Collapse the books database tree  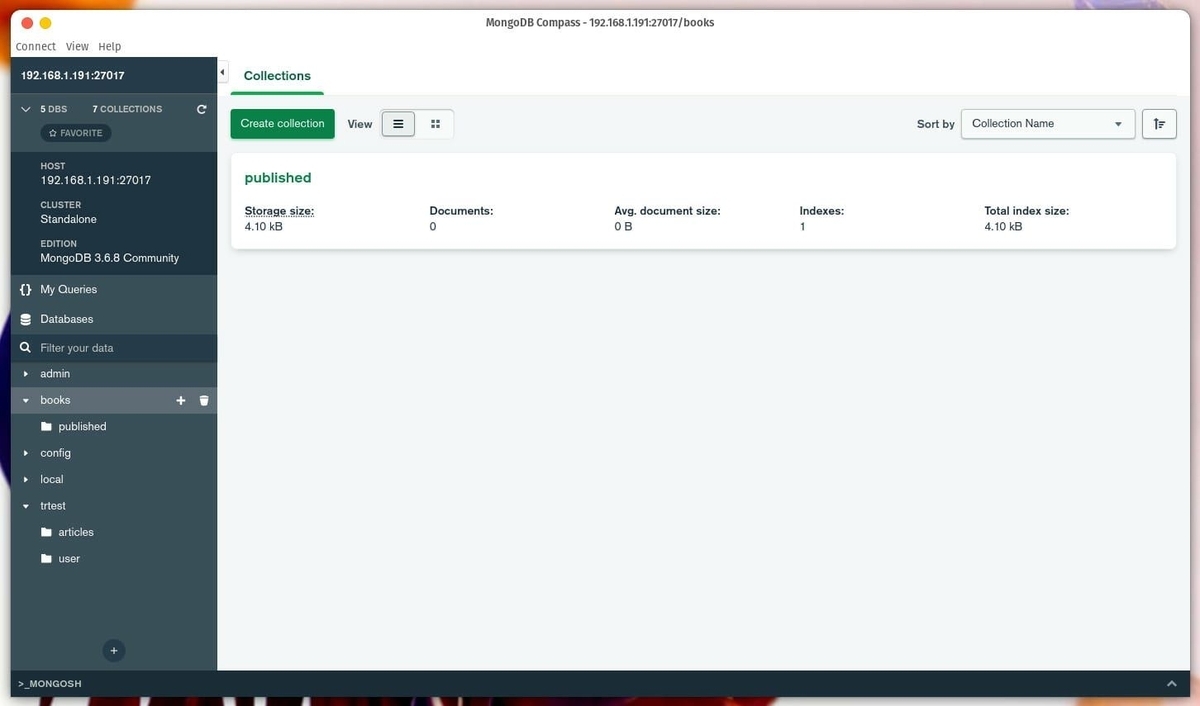pyautogui.click(x=25, y=399)
